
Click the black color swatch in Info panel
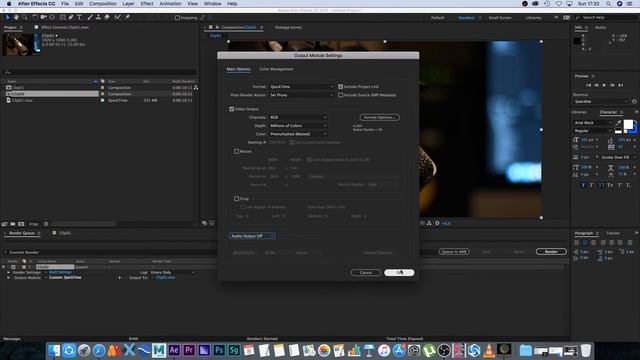click(577, 41)
